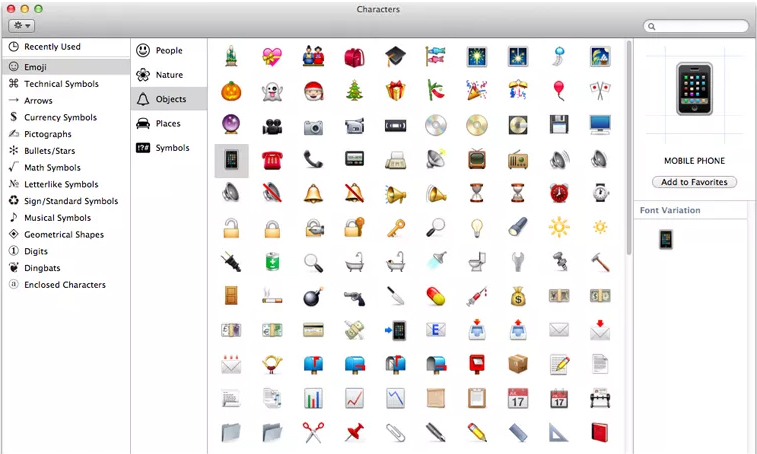Pick the red balloon emoji

(559, 91)
